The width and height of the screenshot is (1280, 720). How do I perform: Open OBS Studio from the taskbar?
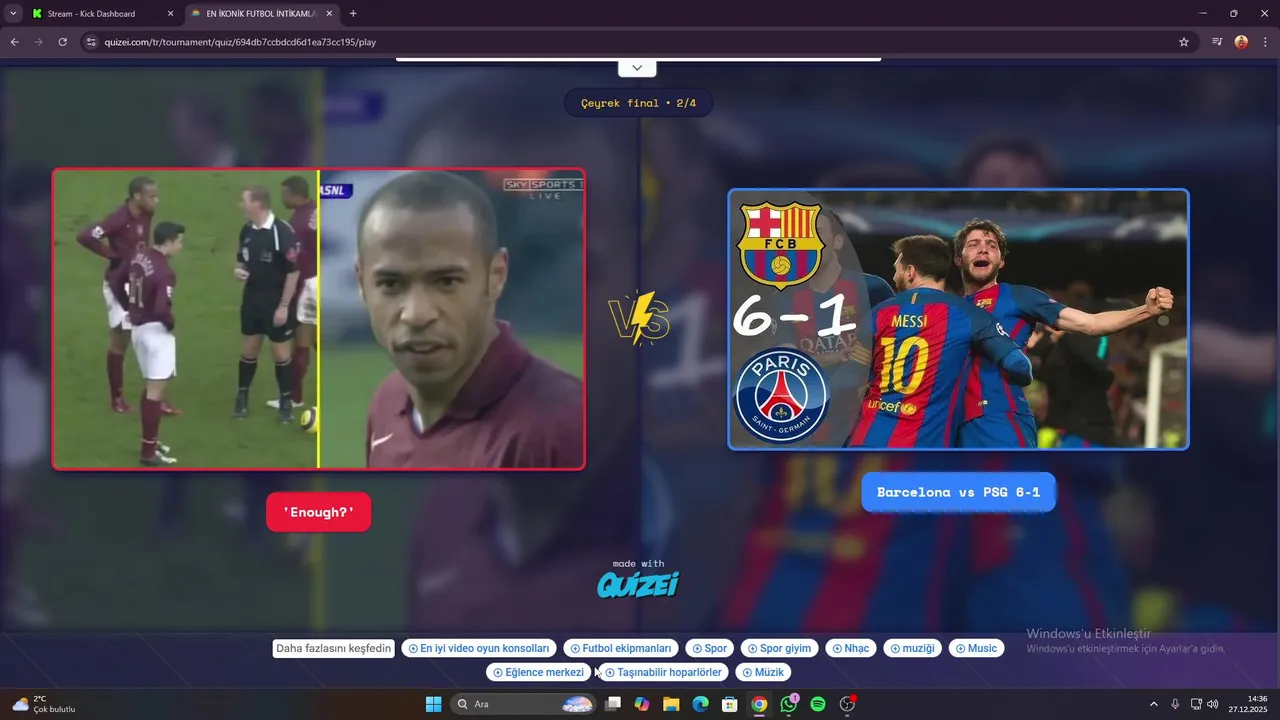pos(847,704)
